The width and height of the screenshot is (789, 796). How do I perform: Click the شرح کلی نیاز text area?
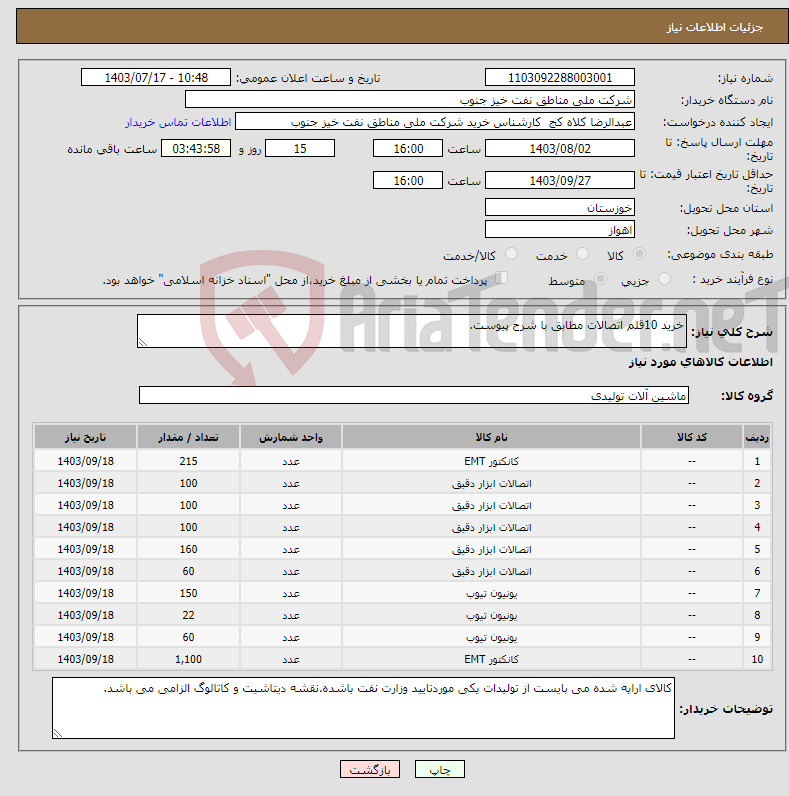412,331
